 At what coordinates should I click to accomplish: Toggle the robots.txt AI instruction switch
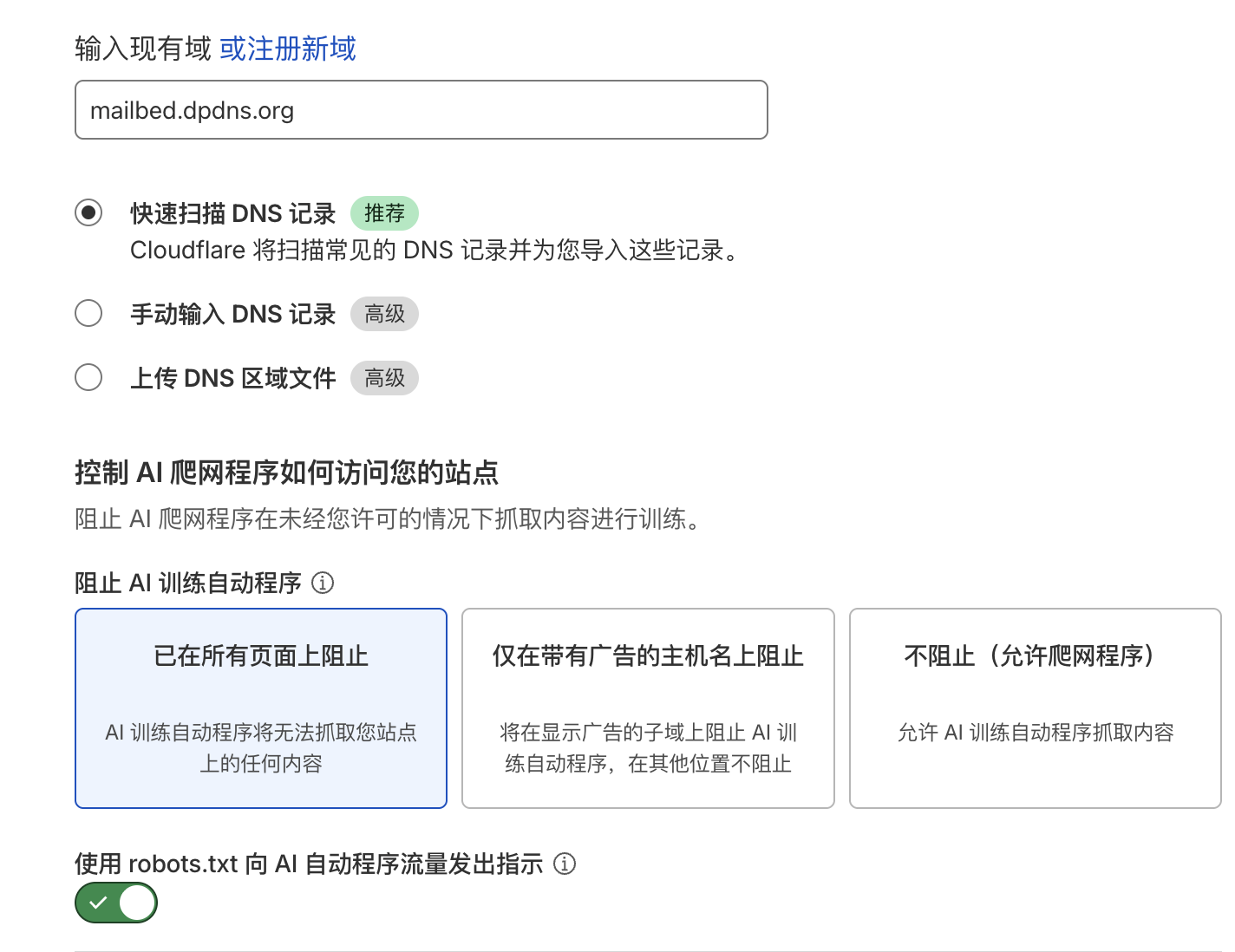[116, 903]
